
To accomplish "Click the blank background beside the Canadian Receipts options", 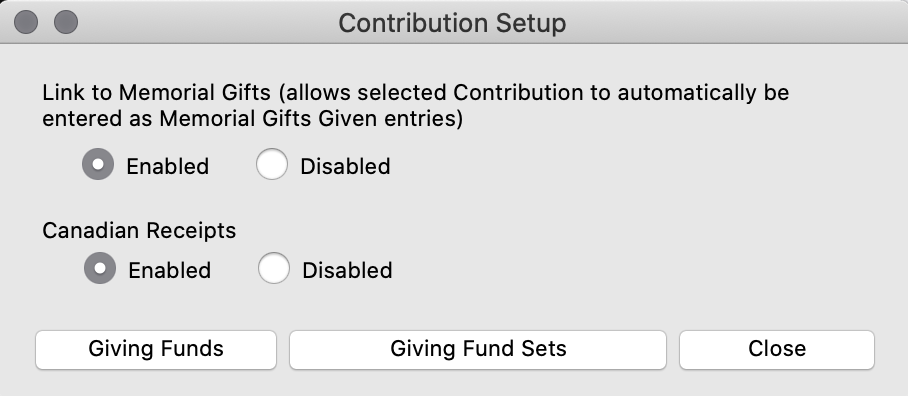I will 637,269.
